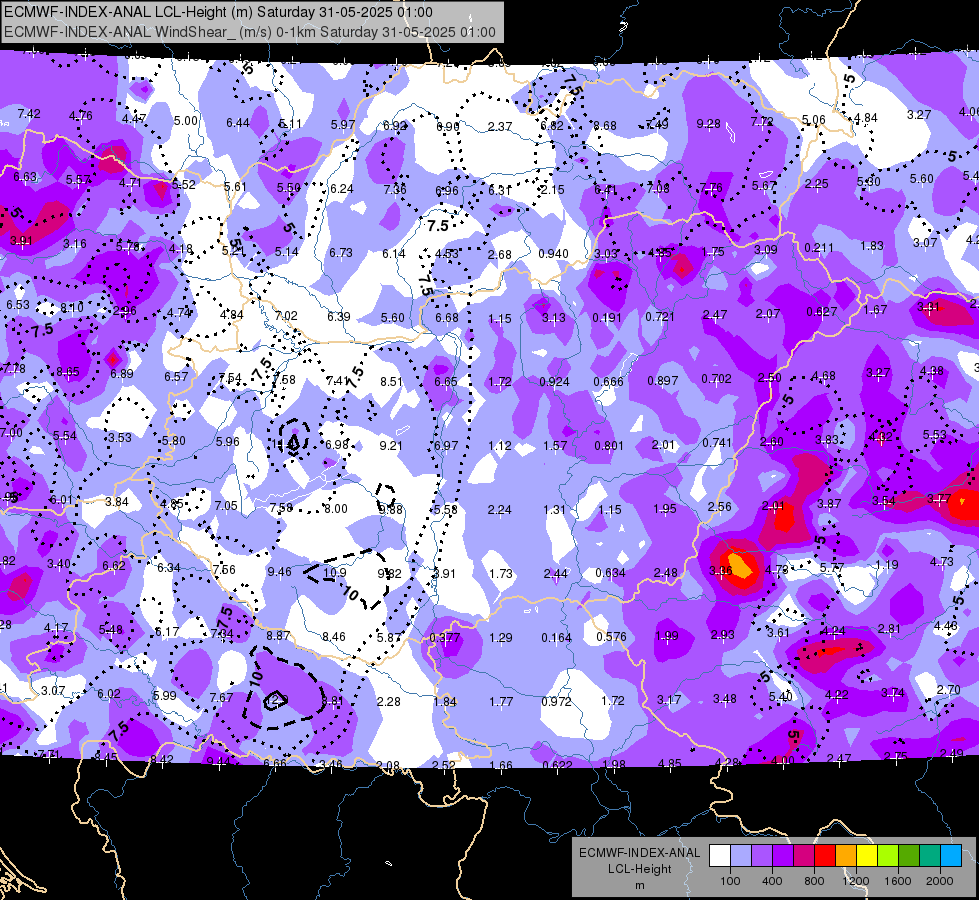Click the wind shear value 6.39

[339, 317]
